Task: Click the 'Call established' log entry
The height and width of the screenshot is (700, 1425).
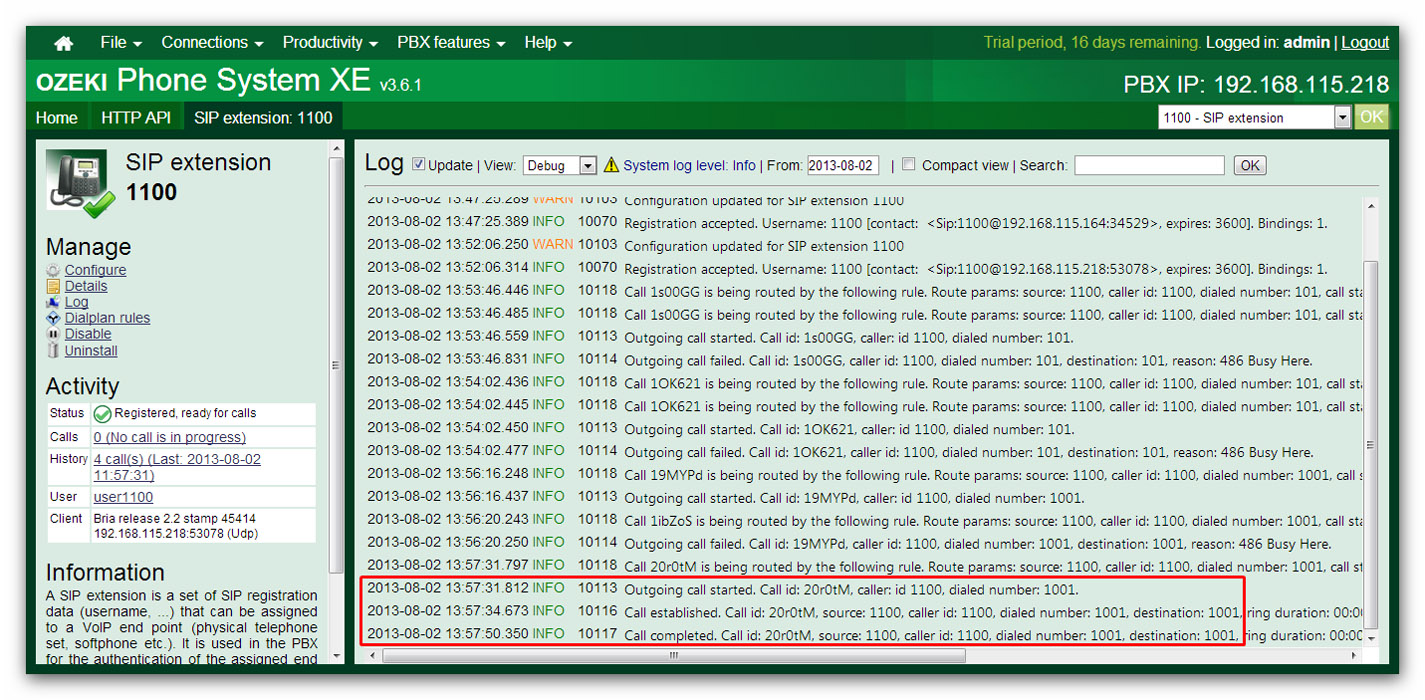Action: 864,612
